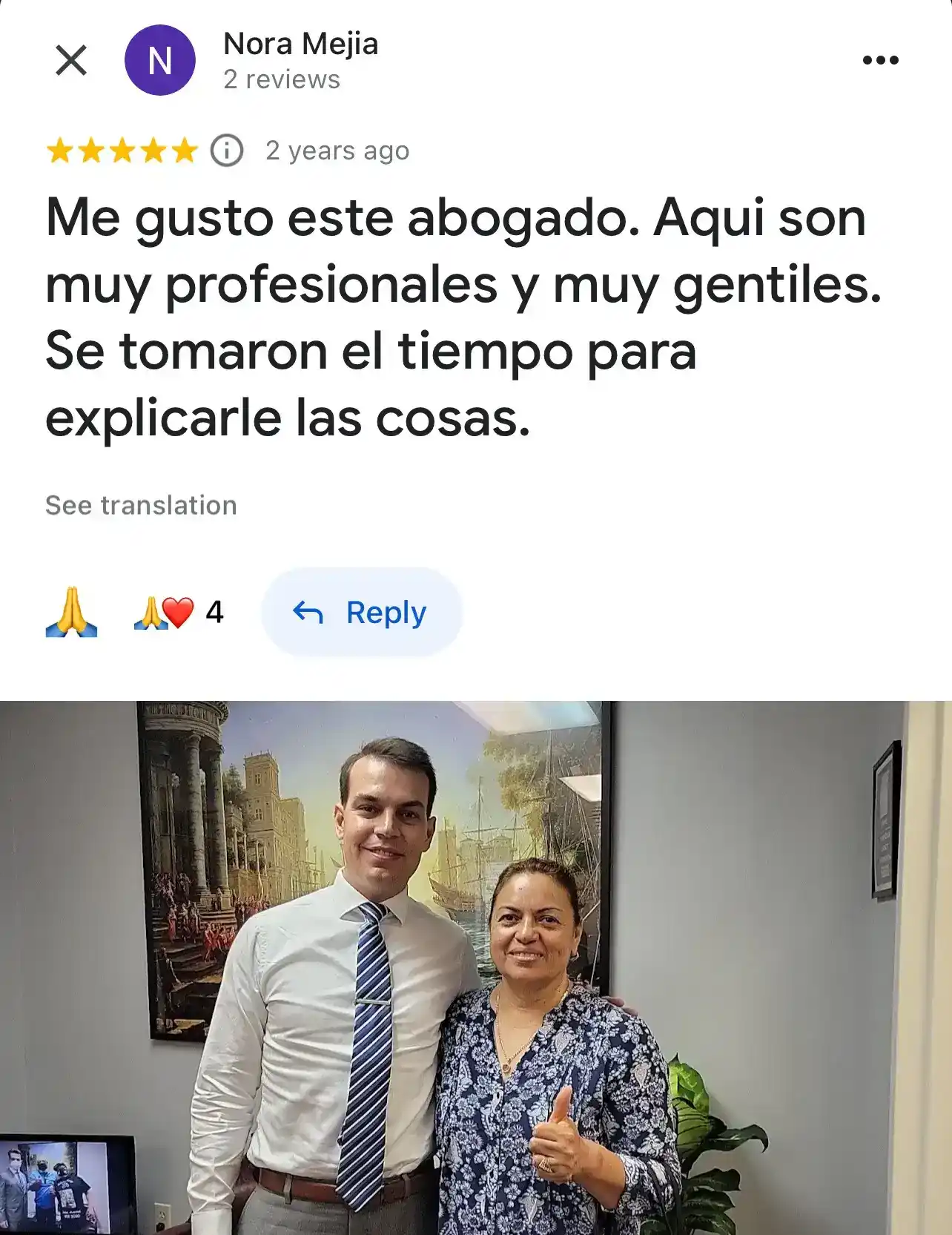Open the reactions count showing 4
Screen dimensions: 952x1235
point(179,613)
